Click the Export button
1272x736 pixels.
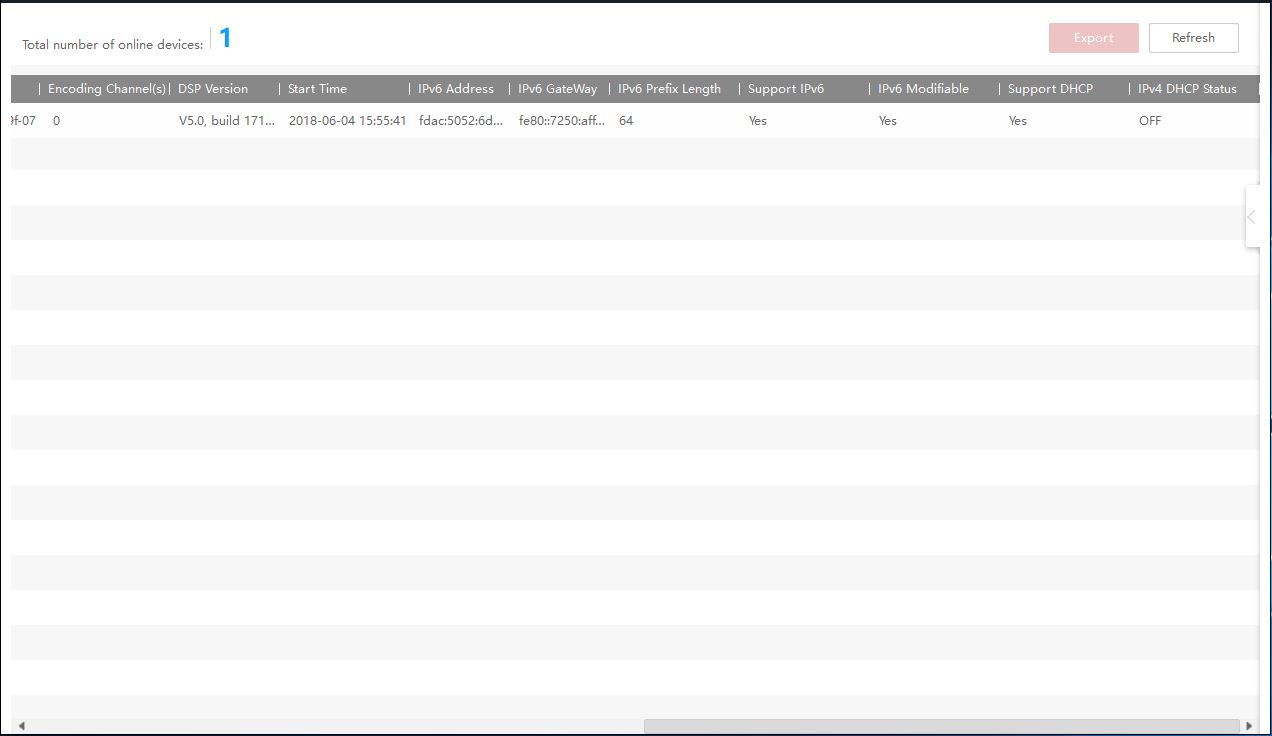1093,38
